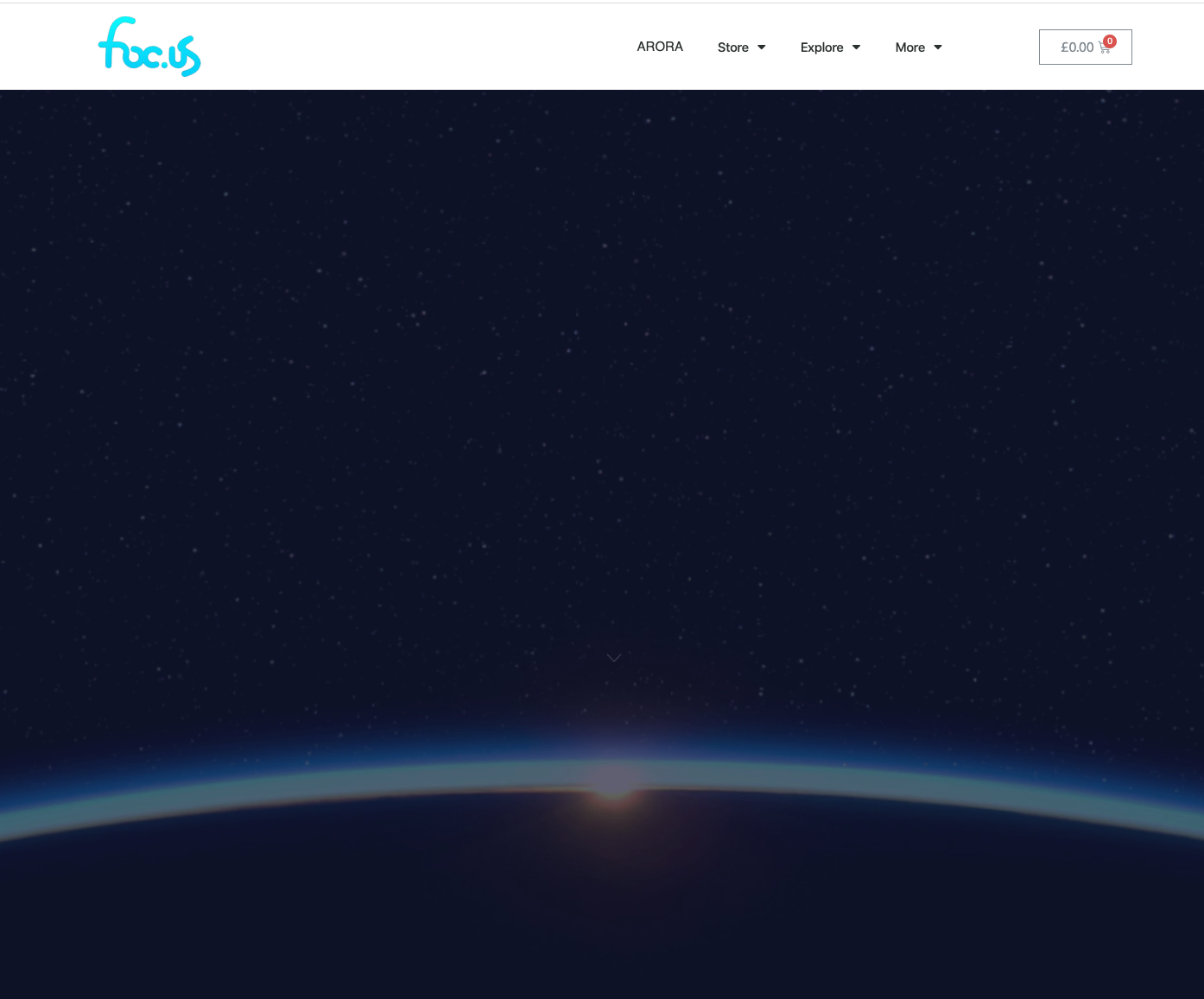Select the Explore menu label
This screenshot has width=1204, height=999.
(x=821, y=47)
